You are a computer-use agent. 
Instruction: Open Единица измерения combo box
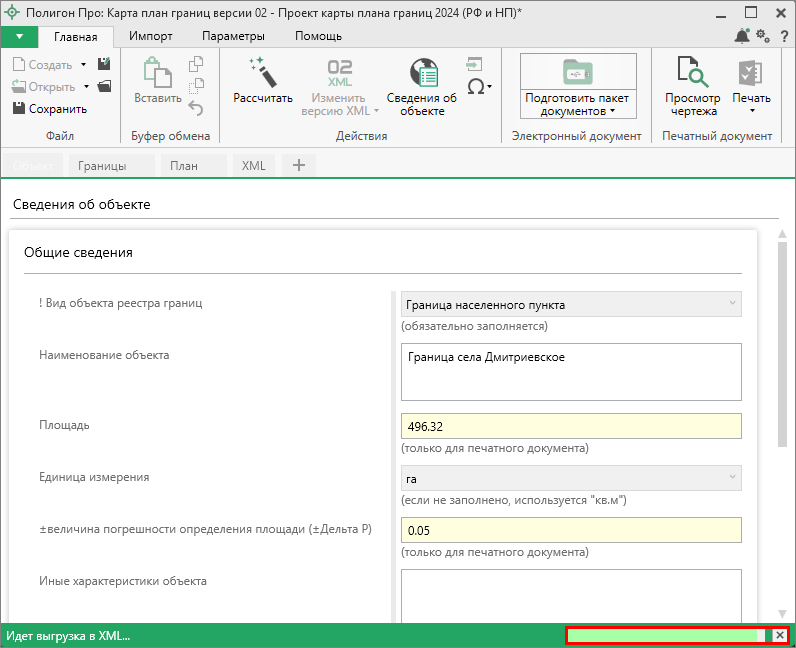(x=571, y=478)
